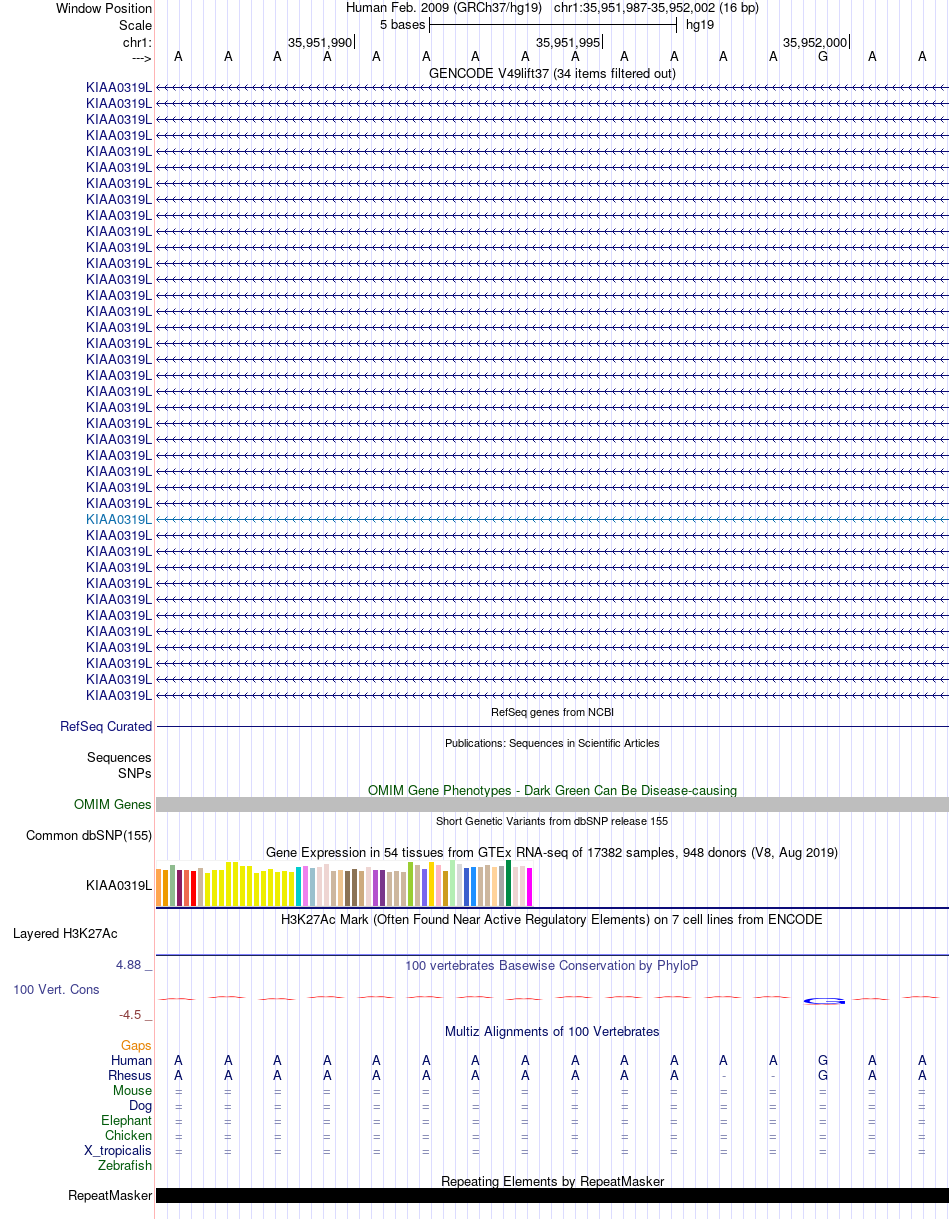Open the RefSeq genes from NCBI title
950x1219 pixels.
(552, 712)
